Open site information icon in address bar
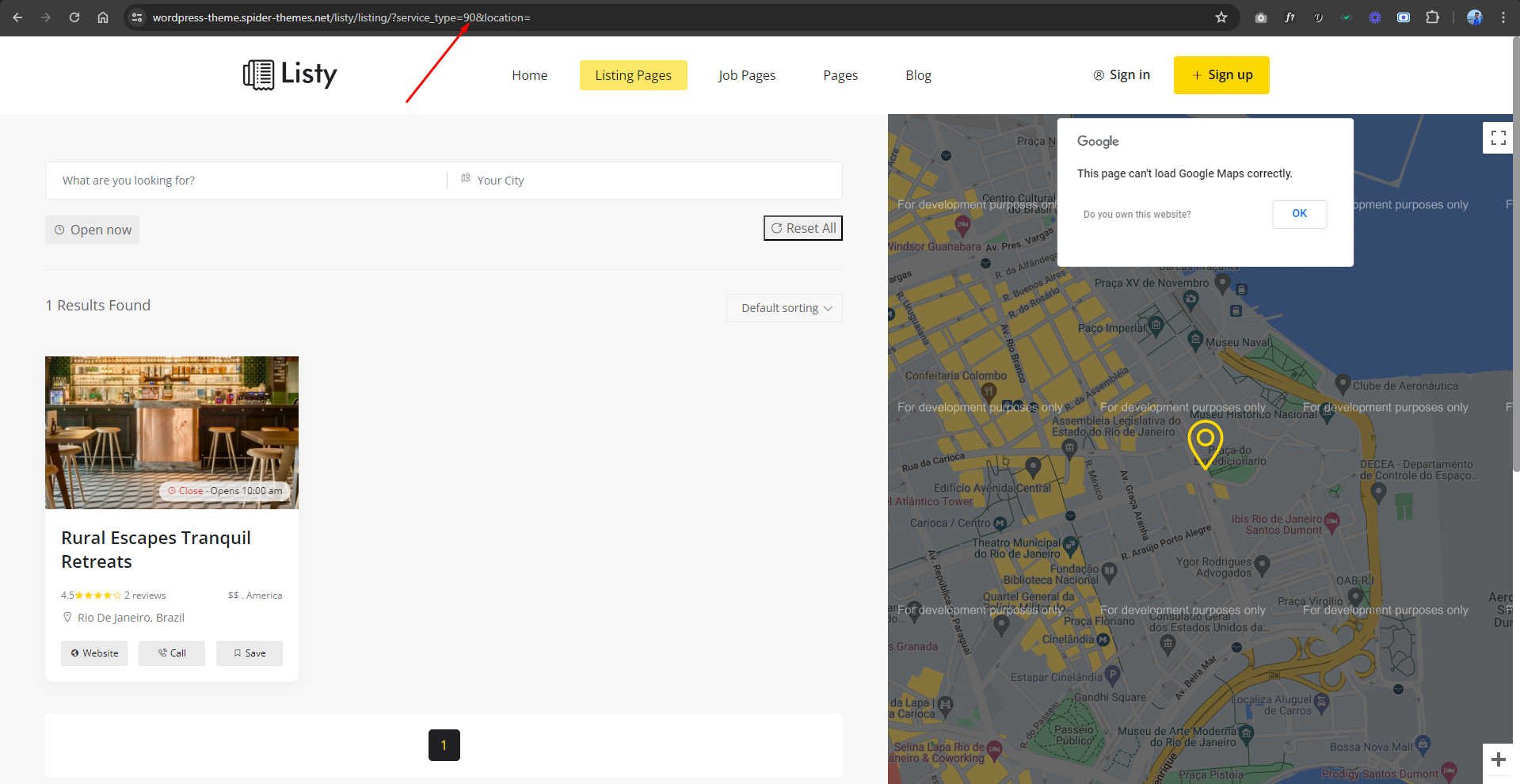The image size is (1520, 784). coord(137,17)
